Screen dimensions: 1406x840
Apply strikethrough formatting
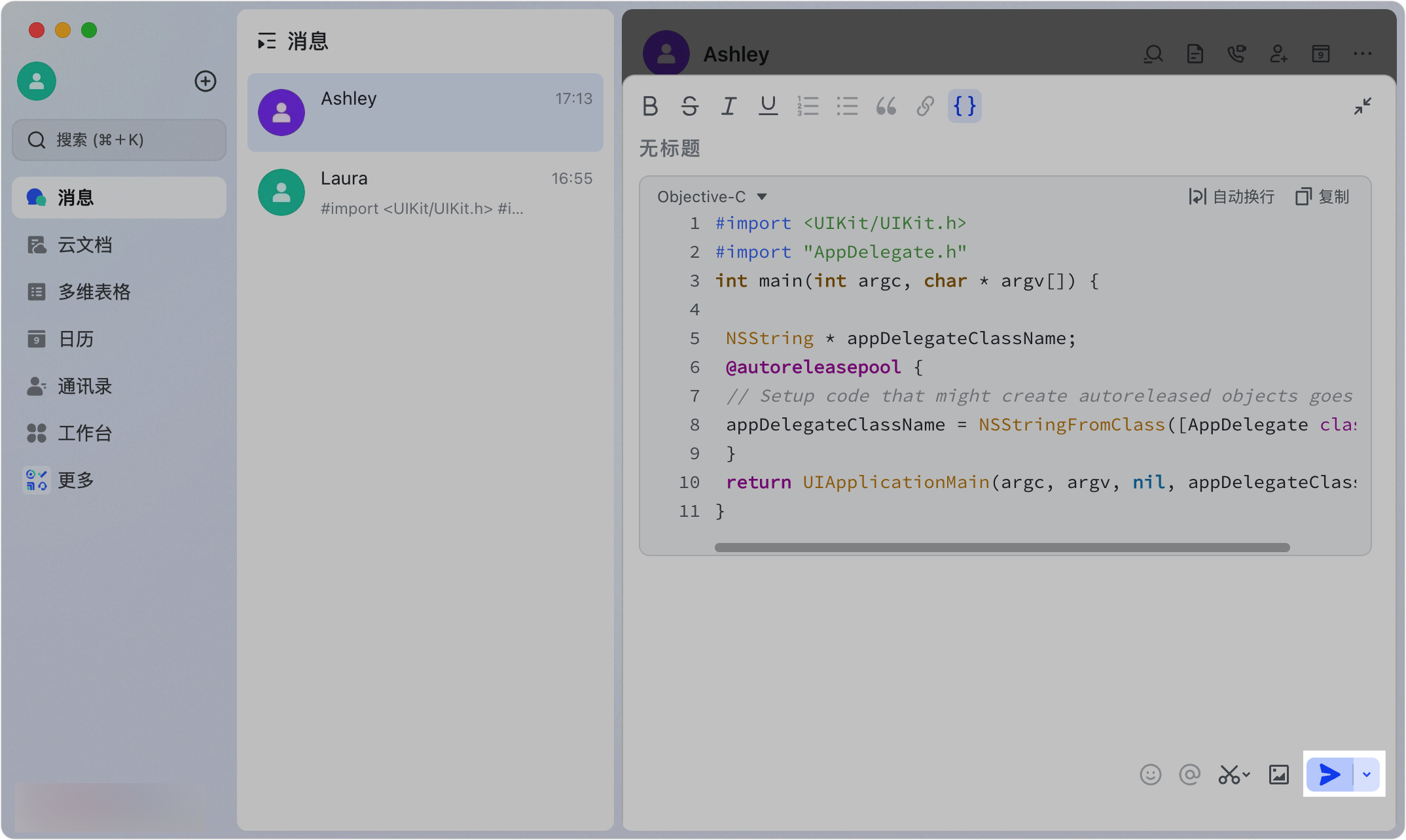click(689, 106)
